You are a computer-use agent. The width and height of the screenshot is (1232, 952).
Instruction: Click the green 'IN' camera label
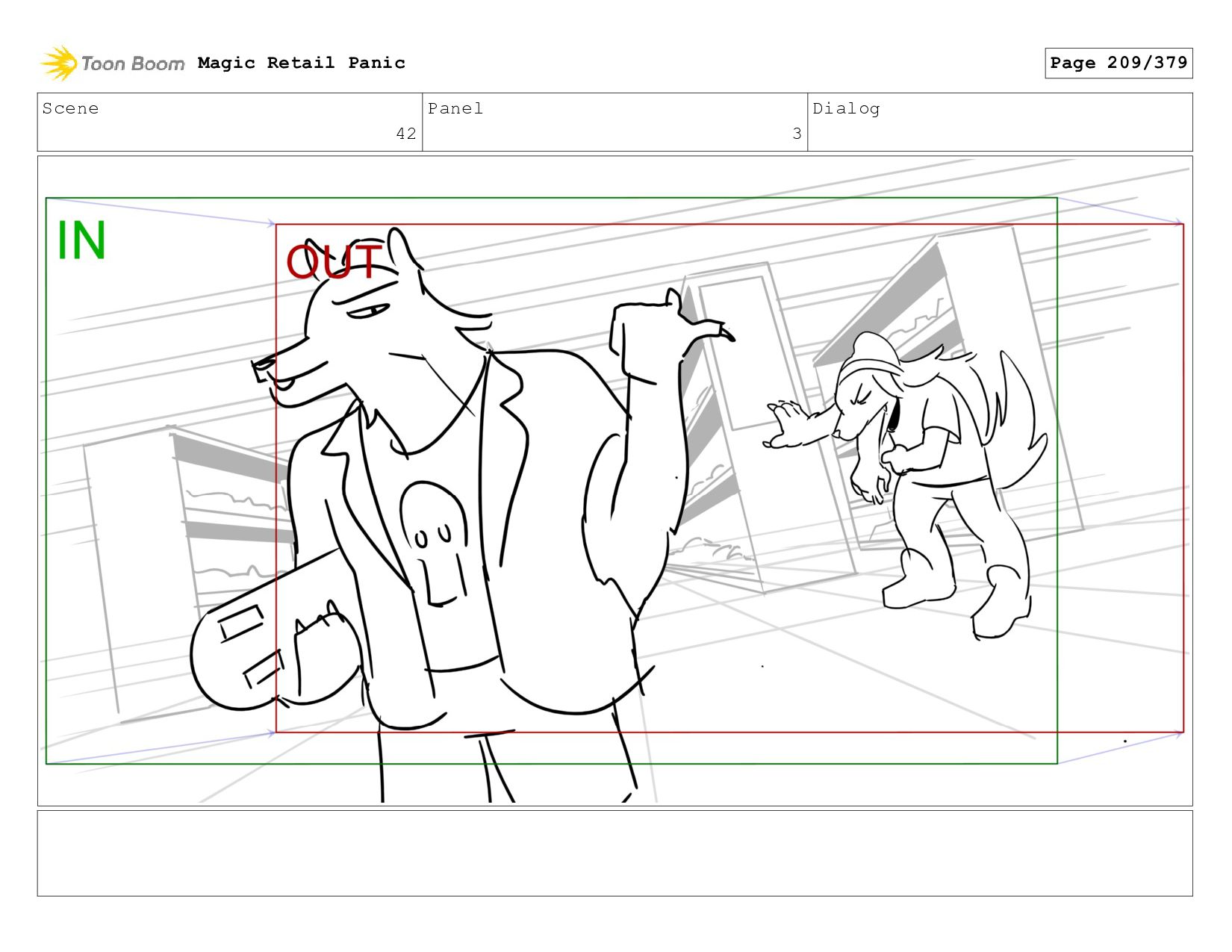[x=81, y=240]
